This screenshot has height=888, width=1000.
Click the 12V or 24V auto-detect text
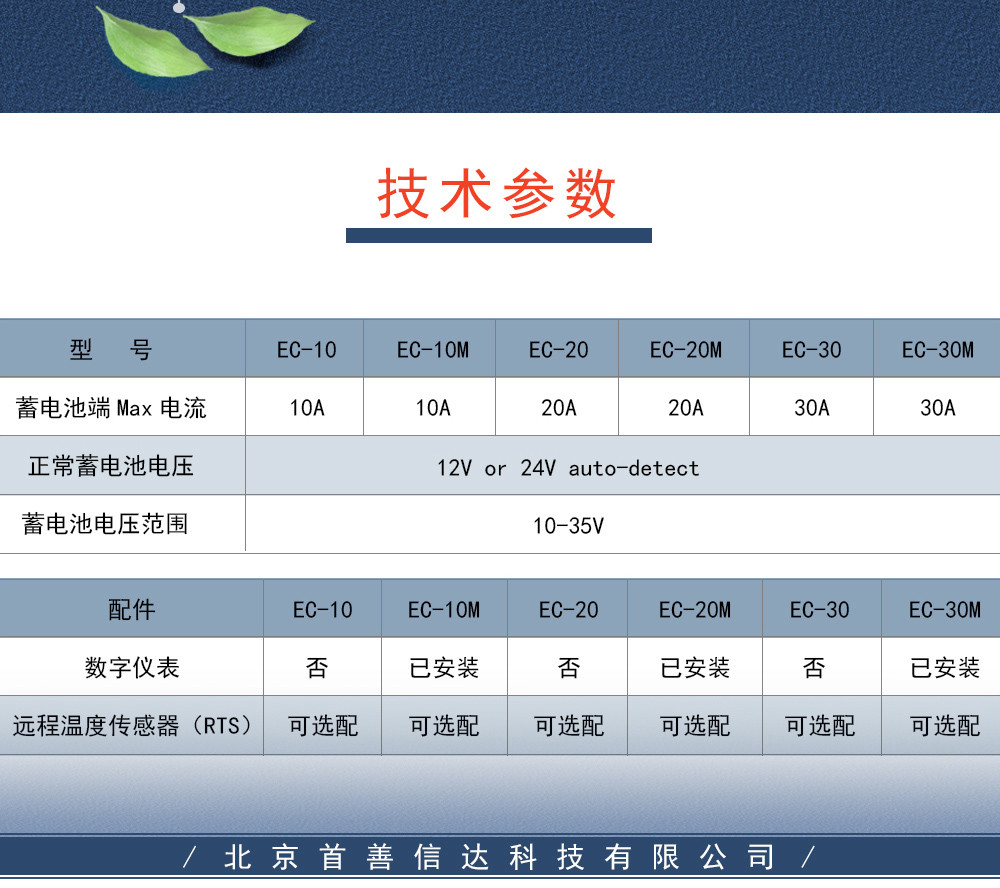click(x=568, y=468)
